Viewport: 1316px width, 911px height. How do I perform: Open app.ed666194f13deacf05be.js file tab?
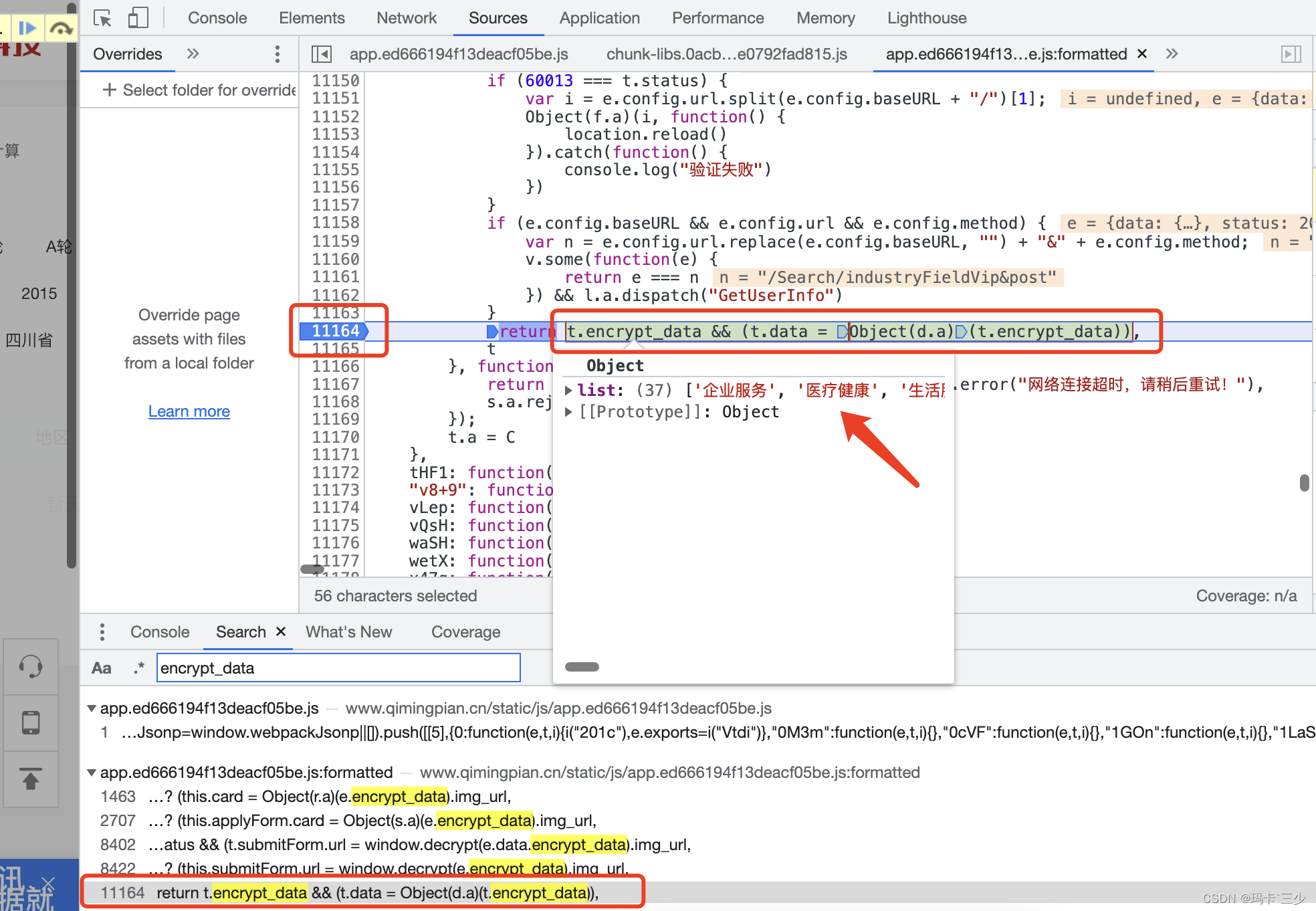[459, 54]
